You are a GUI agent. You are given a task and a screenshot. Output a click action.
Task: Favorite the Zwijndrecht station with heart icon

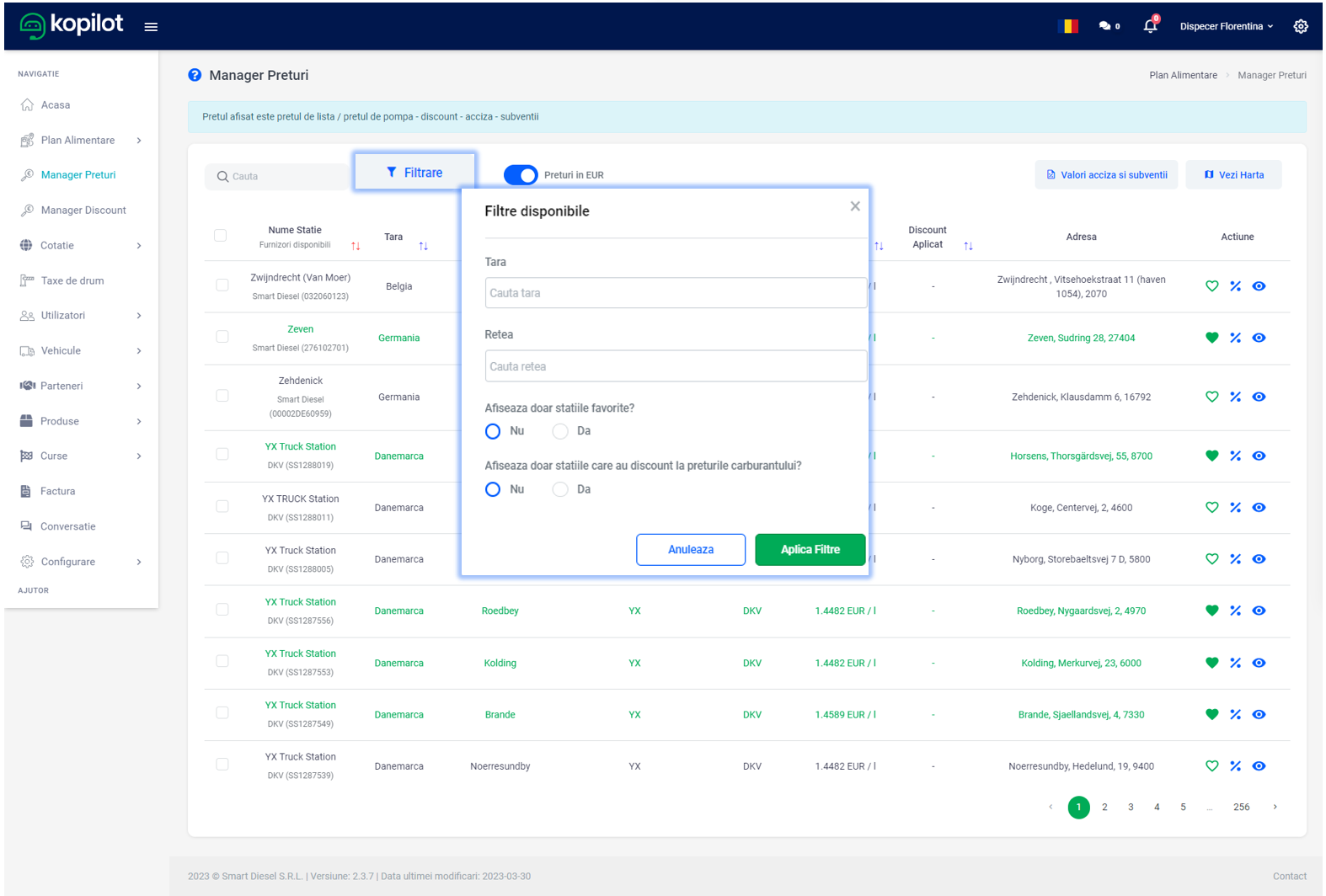coord(1211,286)
